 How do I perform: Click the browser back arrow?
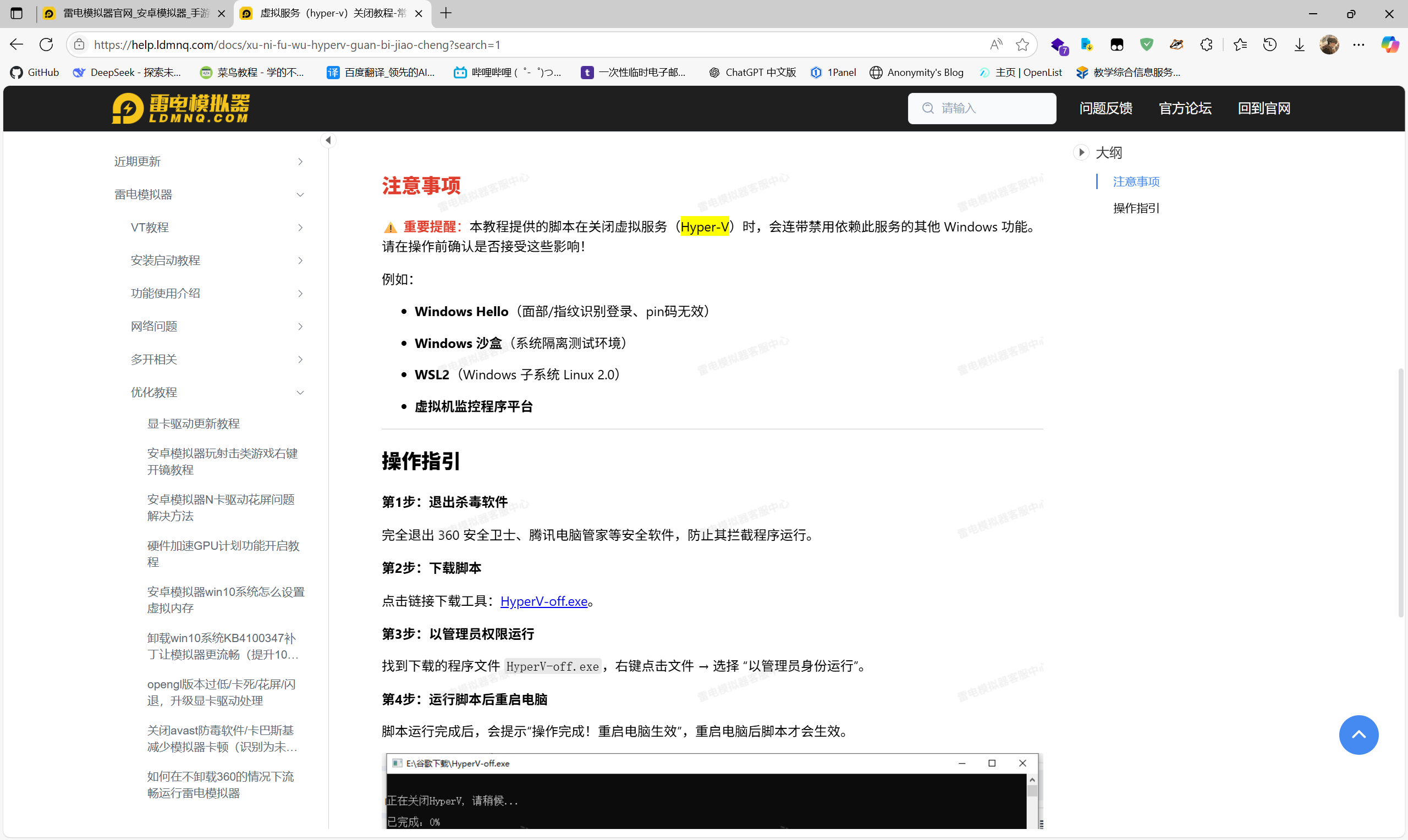click(x=16, y=45)
